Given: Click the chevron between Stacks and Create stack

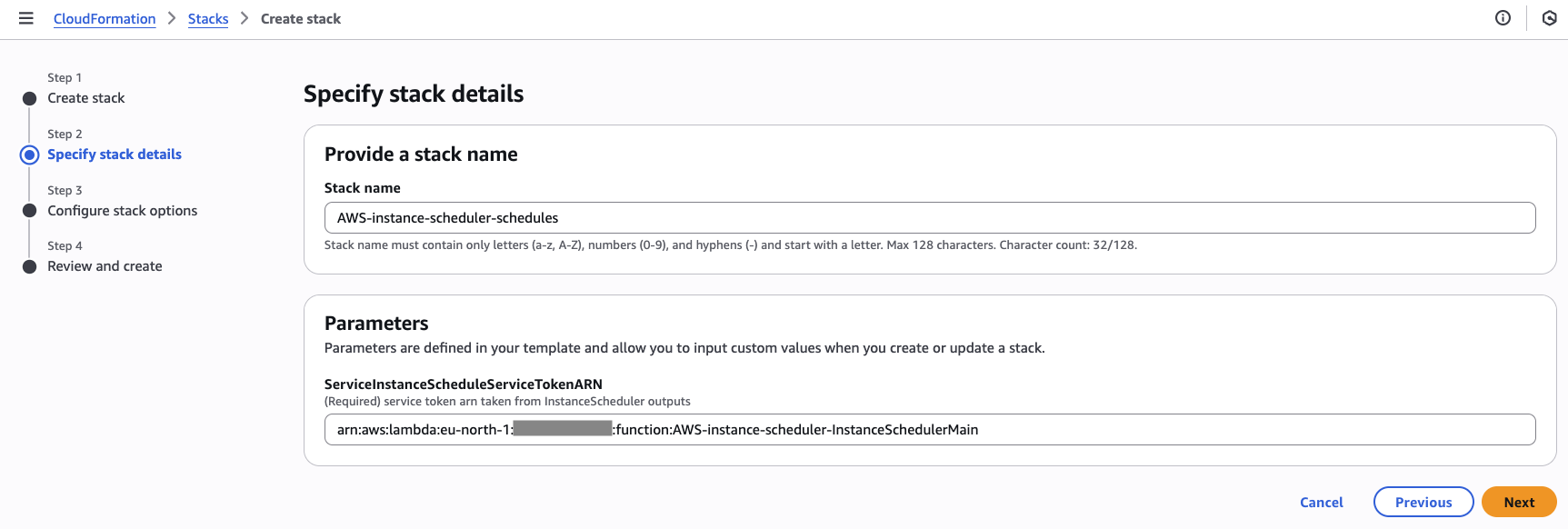Looking at the screenshot, I should click(245, 18).
